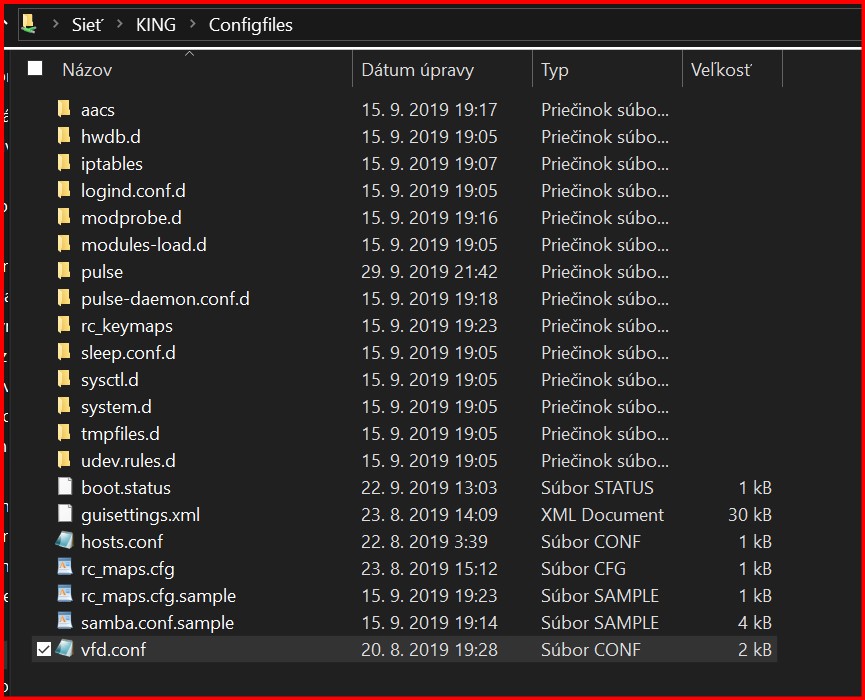Viewport: 865px width, 700px height.
Task: Click the guisettings.xml document icon
Action: point(65,514)
